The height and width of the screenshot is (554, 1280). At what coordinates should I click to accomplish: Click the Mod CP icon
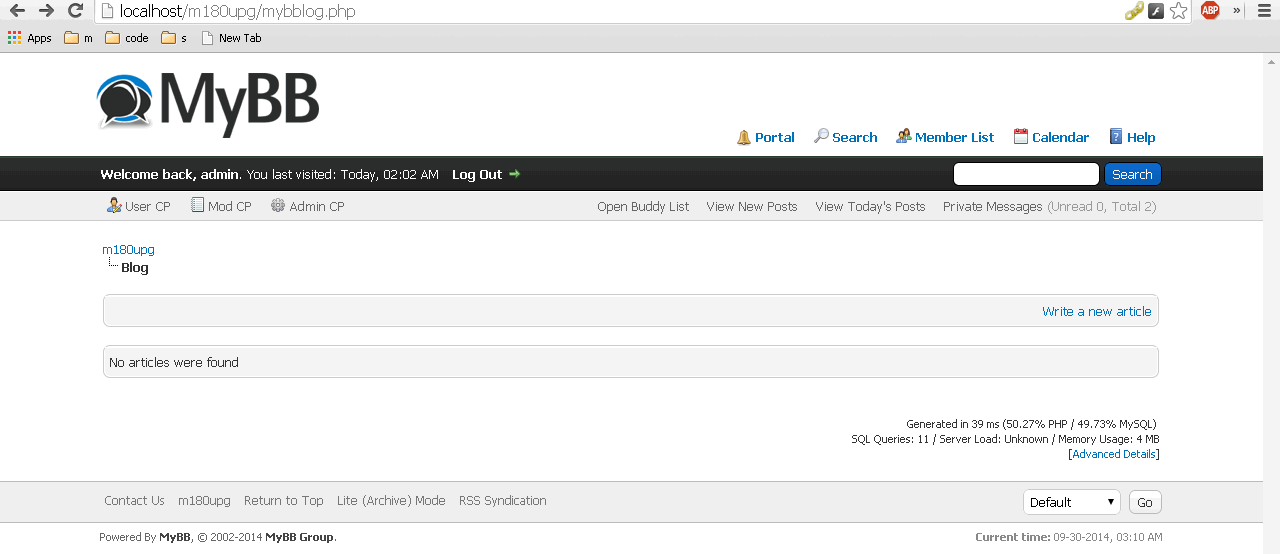coord(198,206)
